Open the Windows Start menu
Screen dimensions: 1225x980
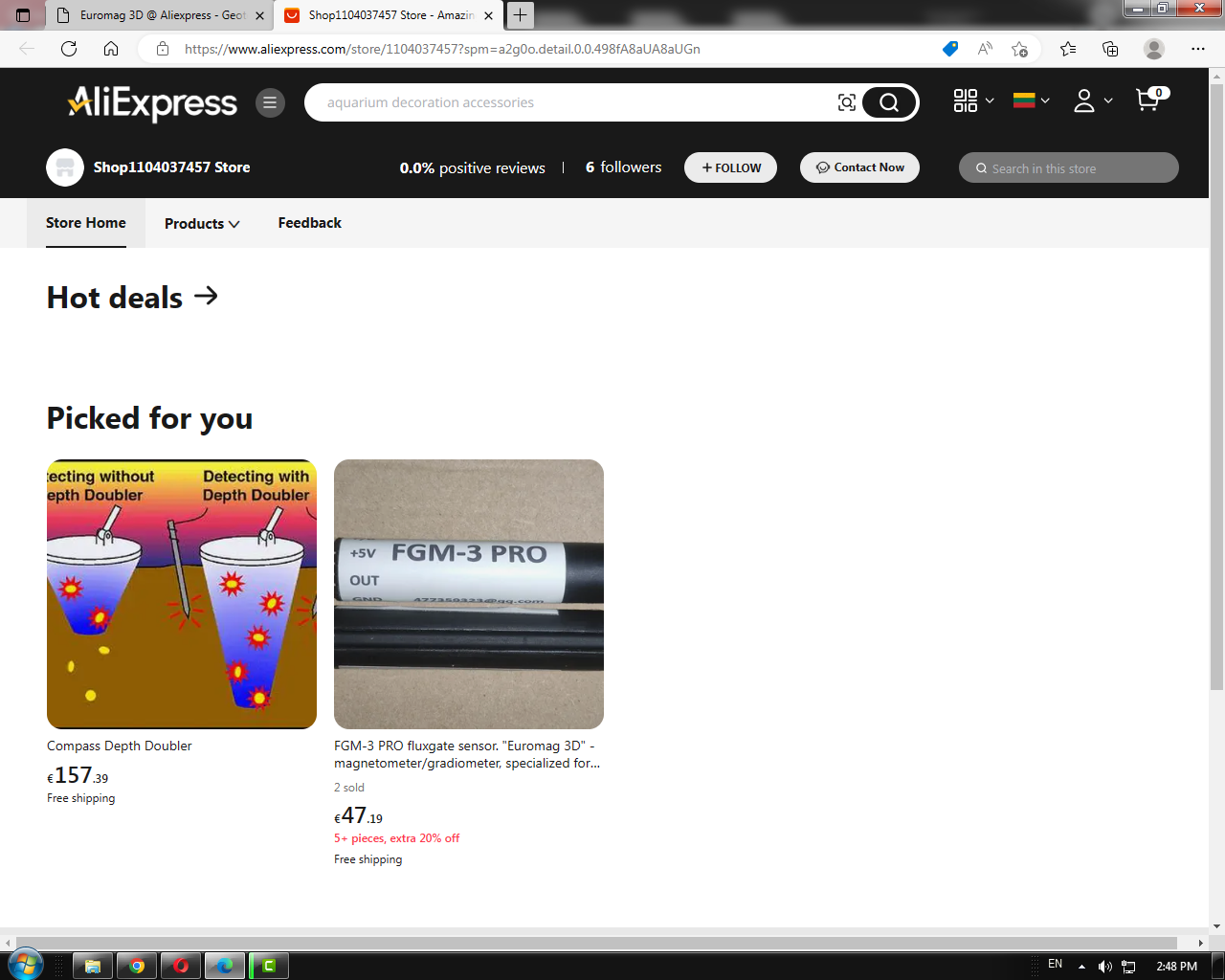coord(26,965)
